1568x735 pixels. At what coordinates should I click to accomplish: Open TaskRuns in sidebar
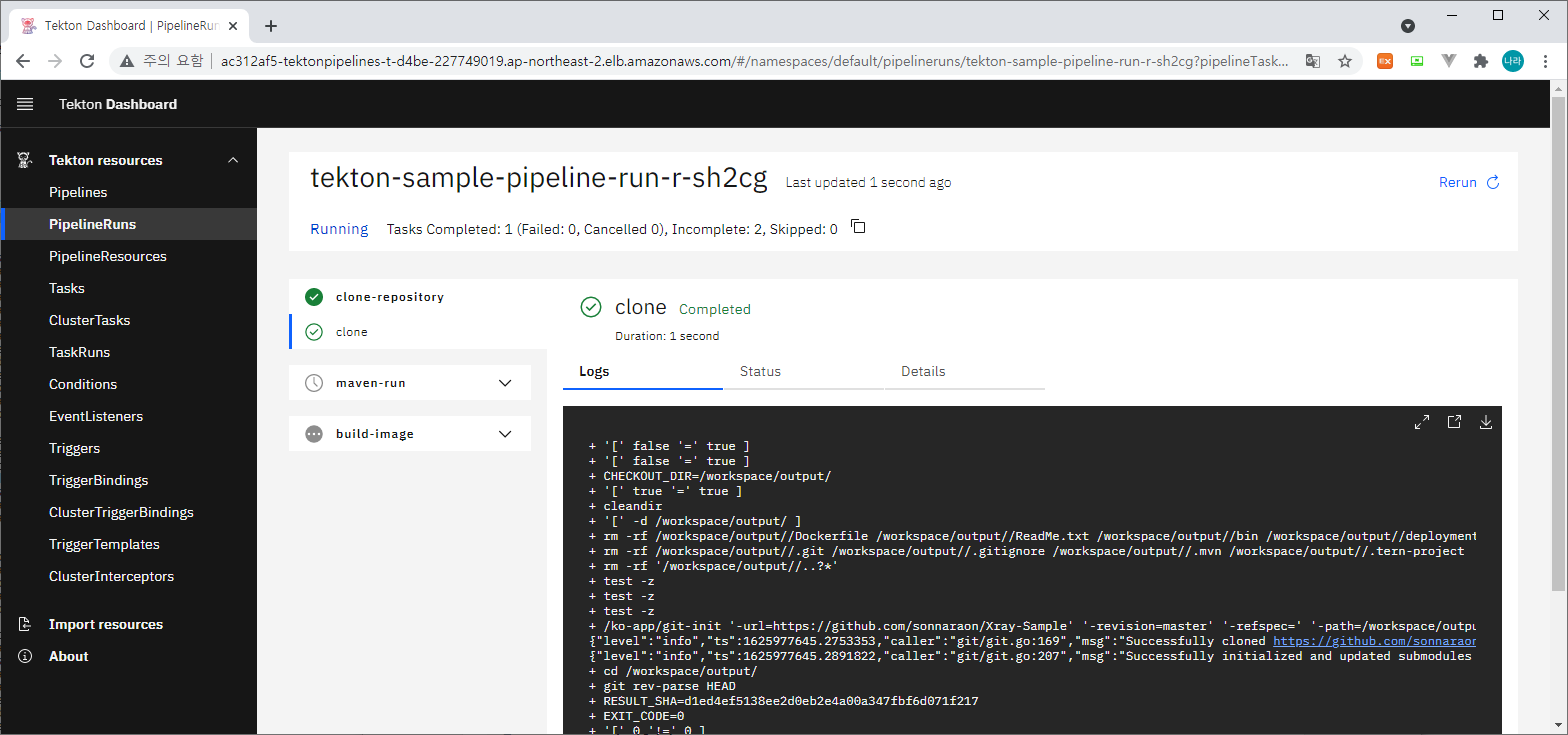coord(128,352)
